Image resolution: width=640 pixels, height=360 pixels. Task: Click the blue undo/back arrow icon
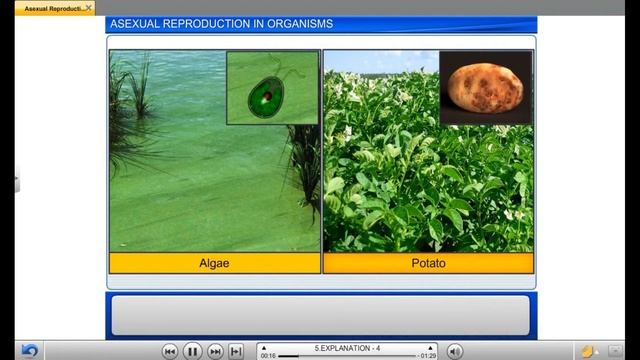point(29,351)
